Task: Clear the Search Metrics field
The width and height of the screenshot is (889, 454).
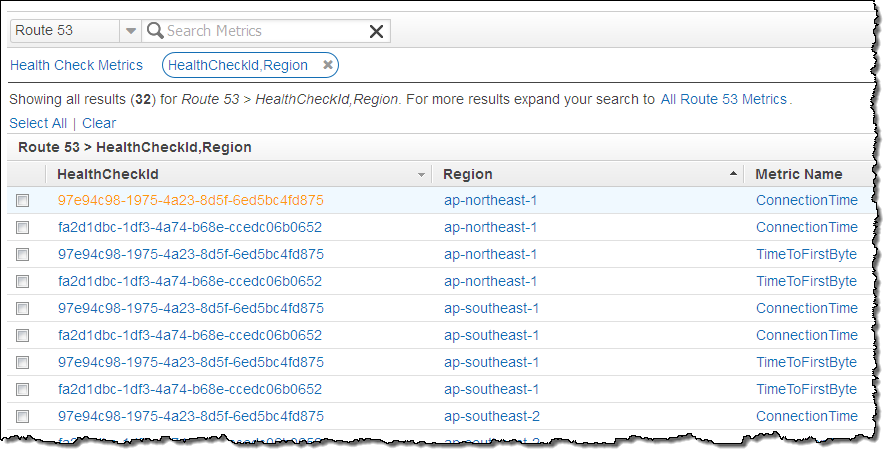Action: pyautogui.click(x=376, y=31)
